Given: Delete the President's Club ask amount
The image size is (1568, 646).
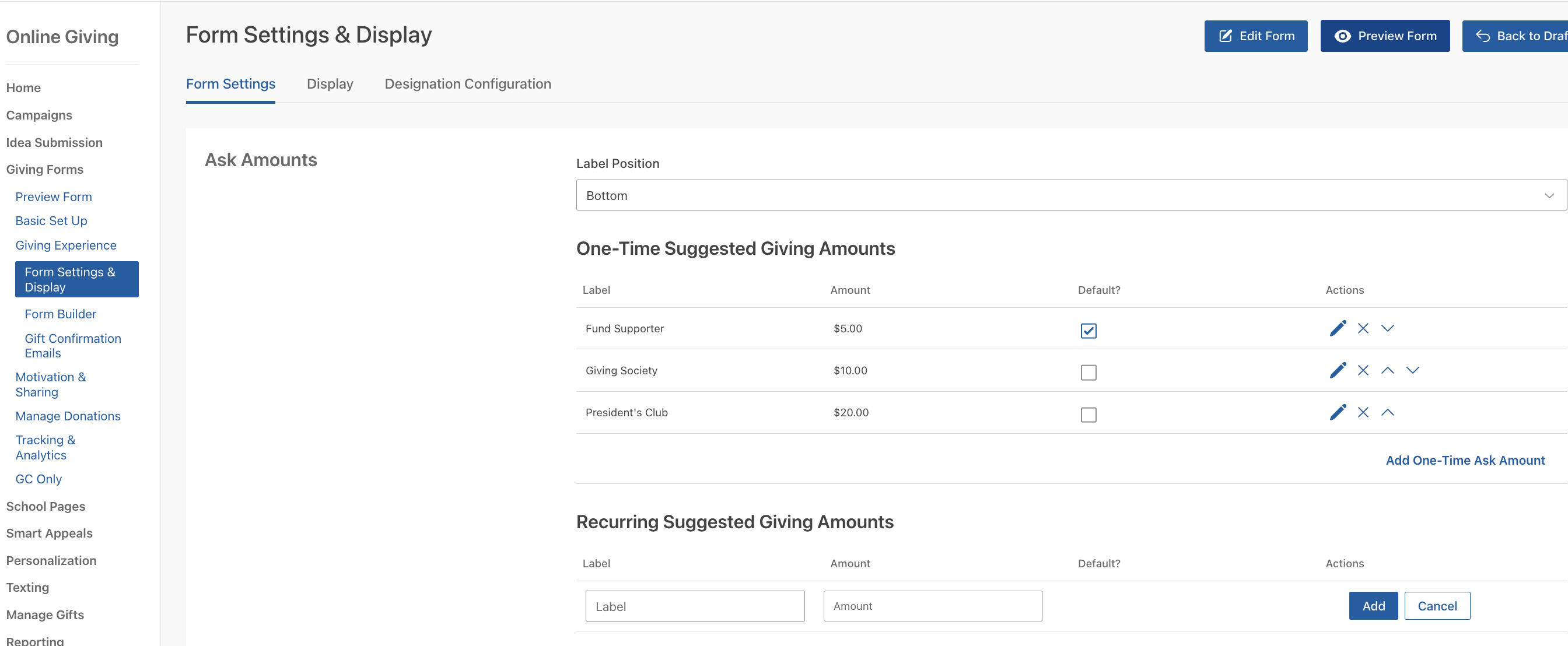Looking at the screenshot, I should [1363, 412].
